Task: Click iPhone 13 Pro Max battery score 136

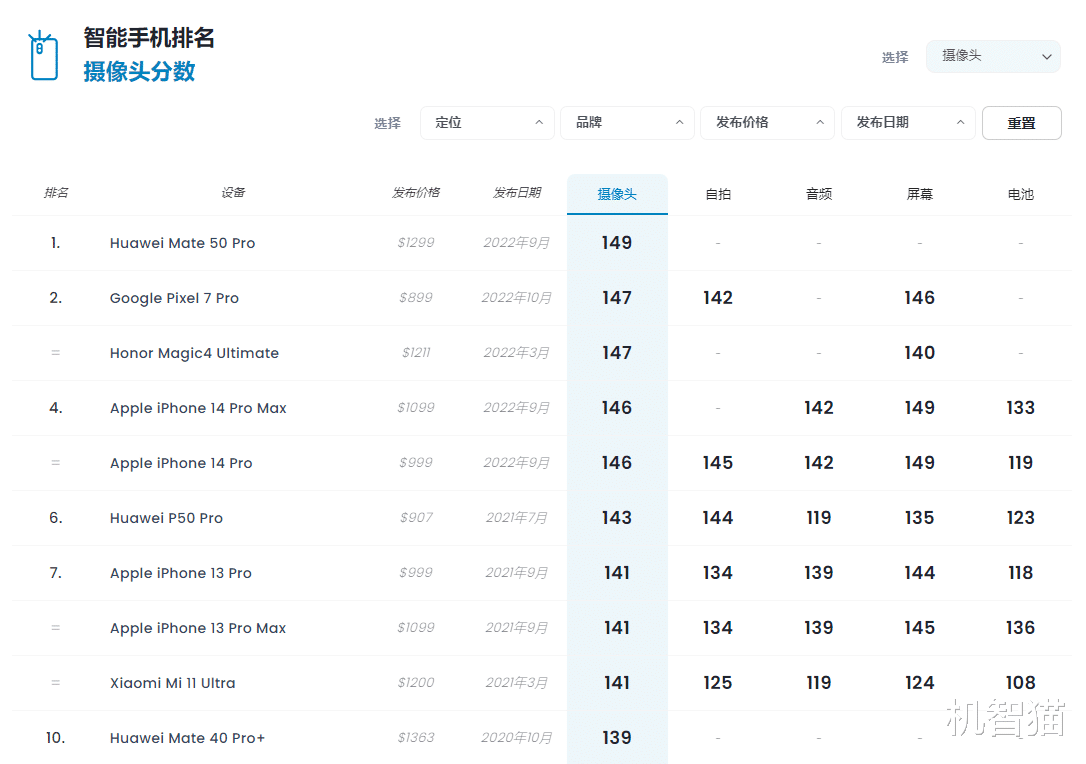Action: pyautogui.click(x=1020, y=628)
